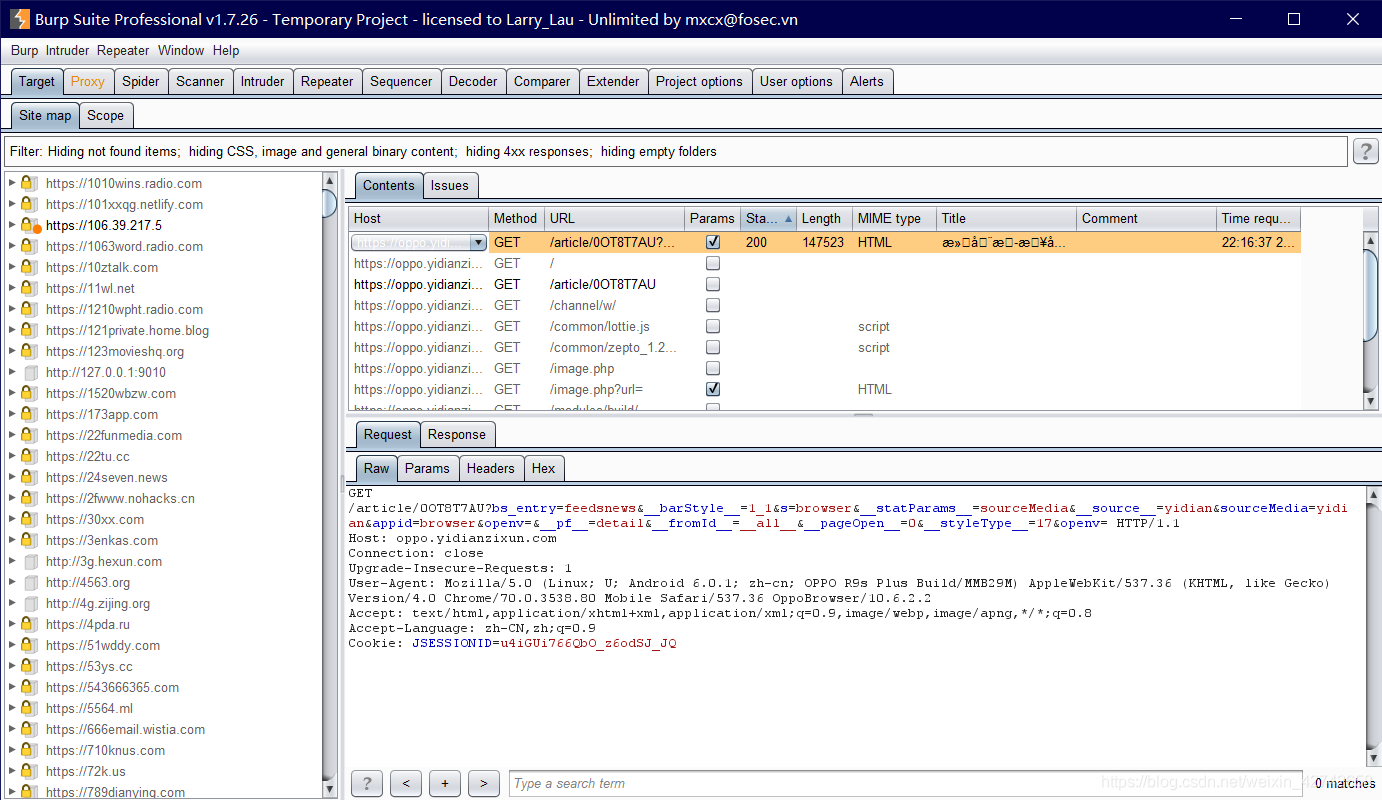Select the https://666email.wistia.com tree entry
This screenshot has height=800, width=1382.
pyautogui.click(x=125, y=729)
